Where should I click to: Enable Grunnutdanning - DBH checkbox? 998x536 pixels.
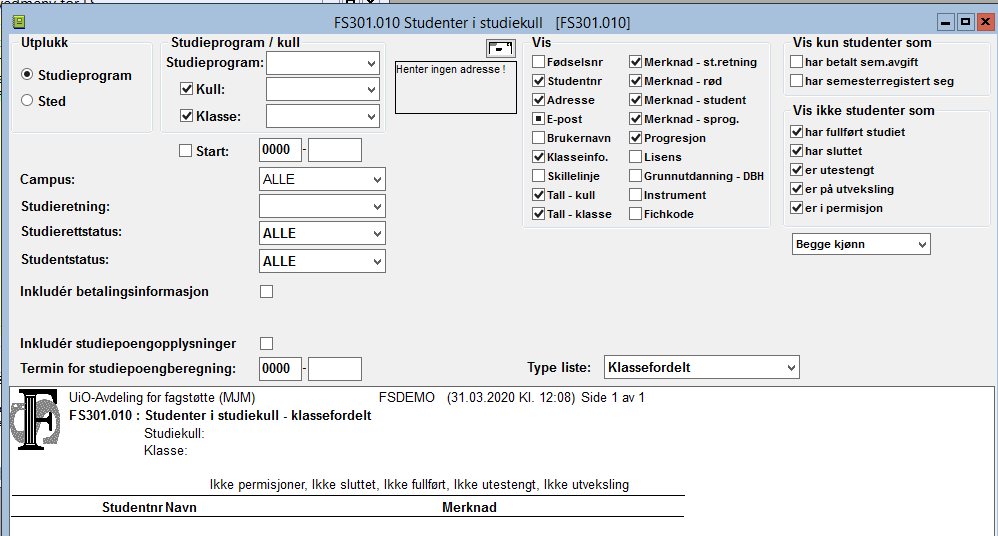(x=635, y=176)
